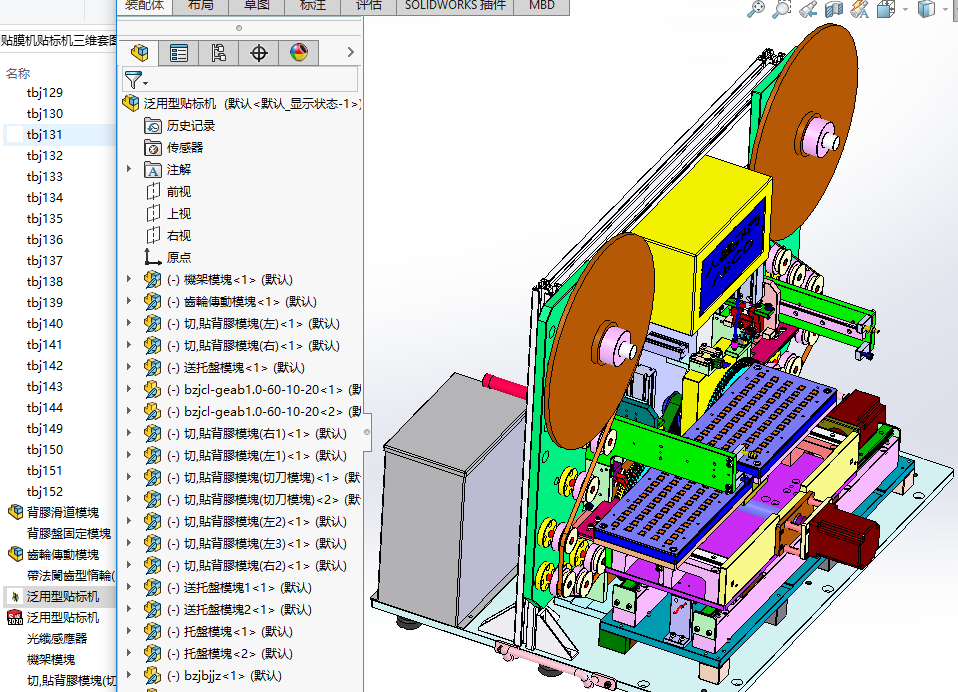Open the 草图 ribbon tab
The width and height of the screenshot is (958, 692).
click(257, 6)
